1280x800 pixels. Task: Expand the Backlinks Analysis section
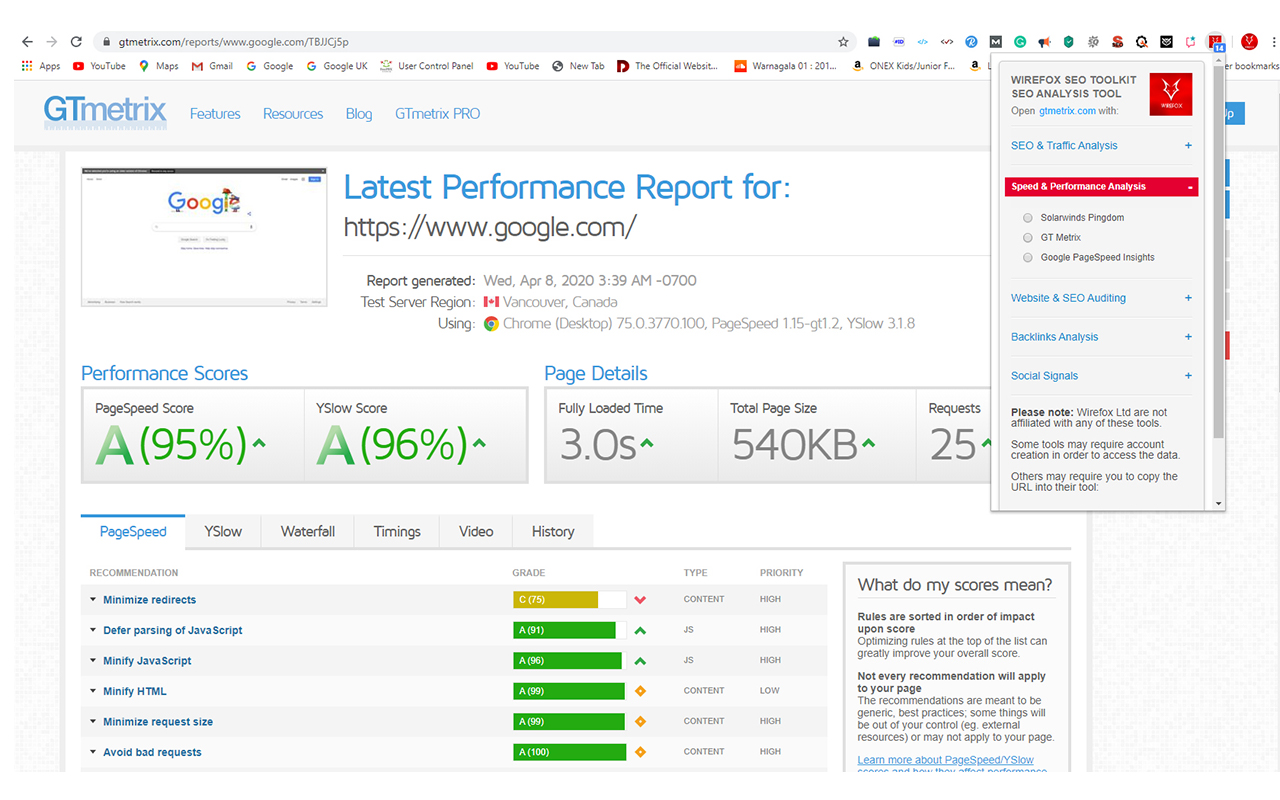tap(1101, 337)
